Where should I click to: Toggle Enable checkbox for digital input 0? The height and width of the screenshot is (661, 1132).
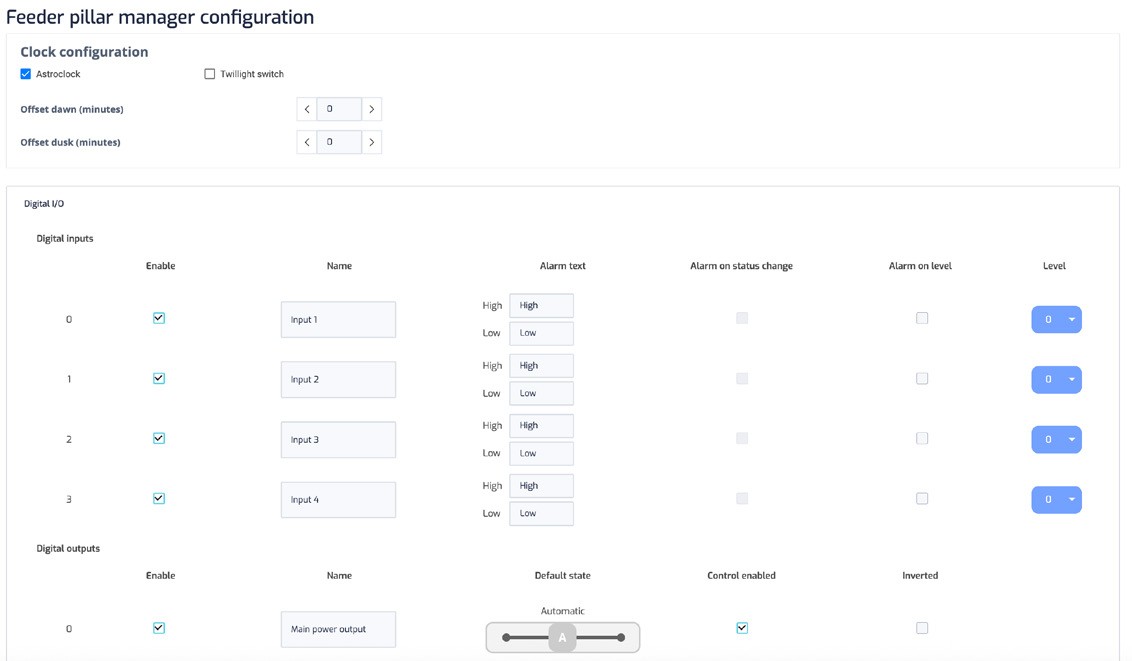[159, 318]
